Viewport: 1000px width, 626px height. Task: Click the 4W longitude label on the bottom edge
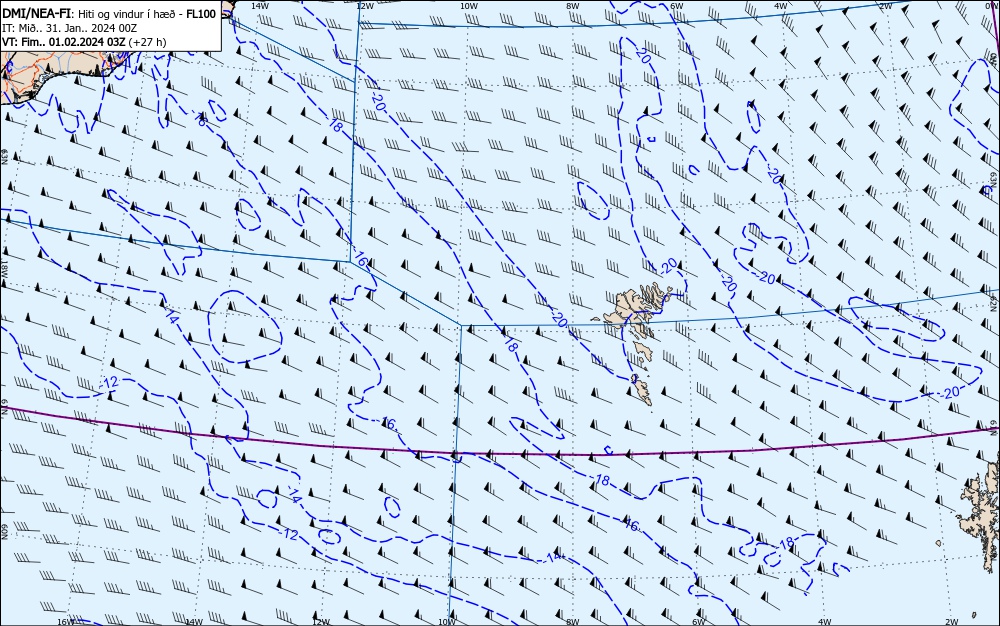[x=825, y=622]
